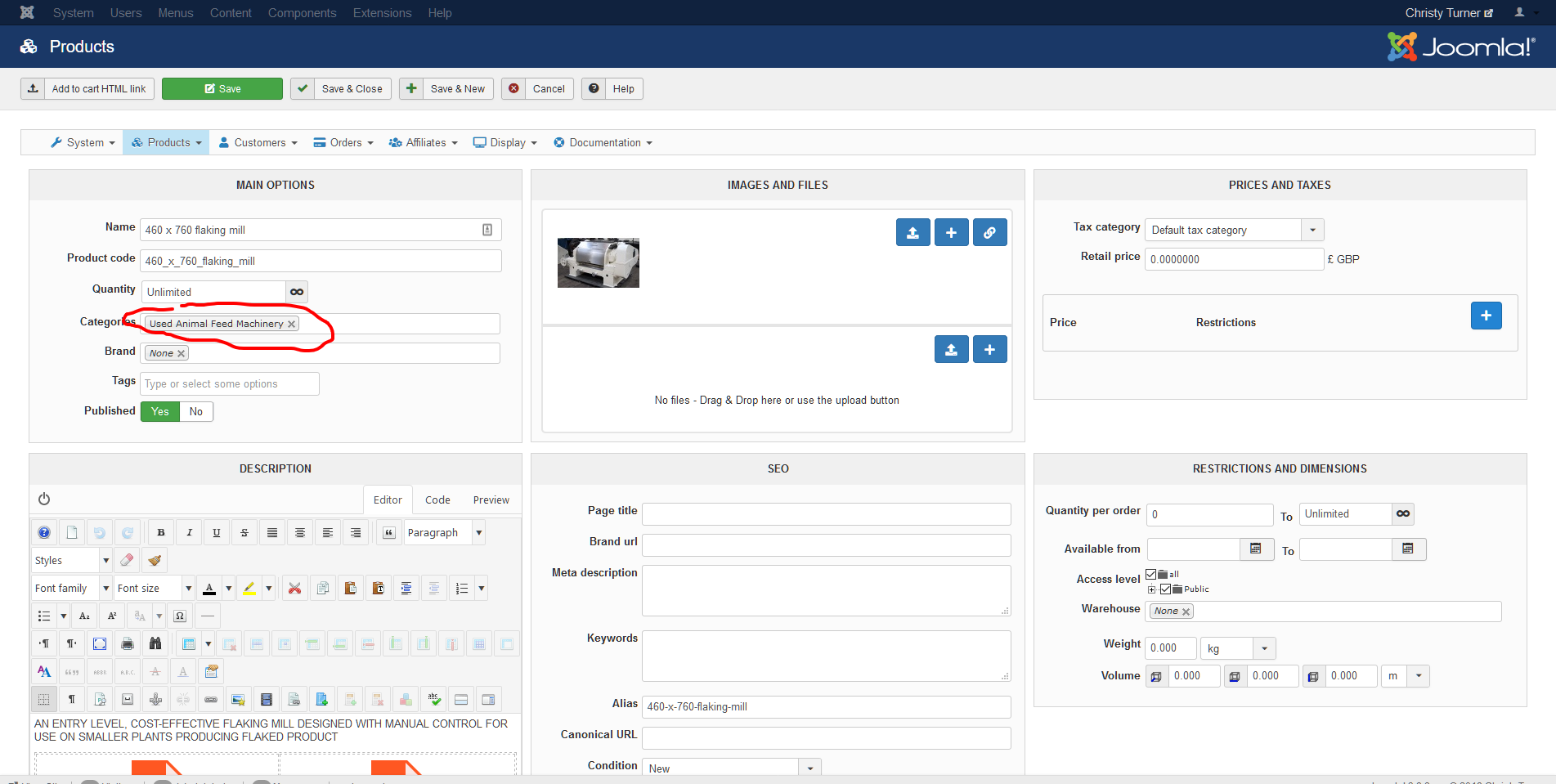Add a product image with plus button
Viewport: 1556px width, 784px height.
pyautogui.click(x=952, y=233)
